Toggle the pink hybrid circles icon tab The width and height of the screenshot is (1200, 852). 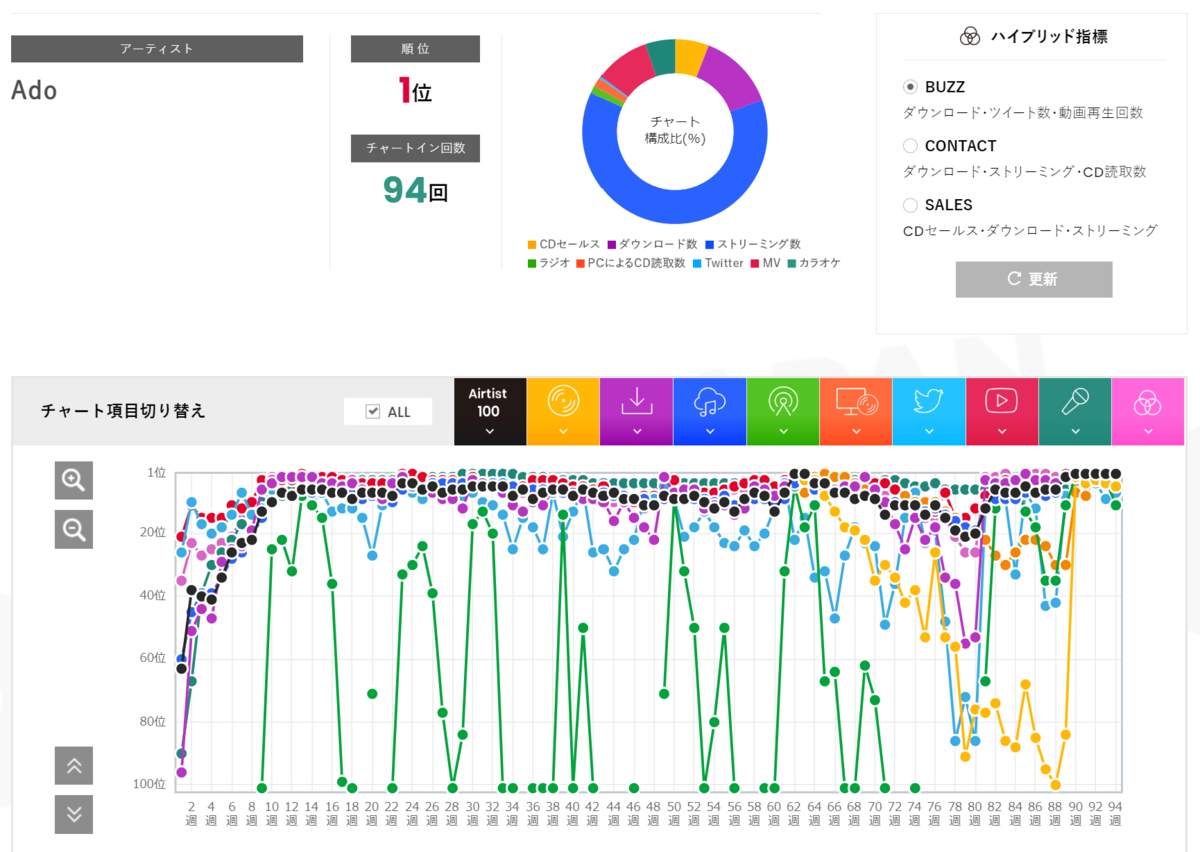[x=1148, y=412]
